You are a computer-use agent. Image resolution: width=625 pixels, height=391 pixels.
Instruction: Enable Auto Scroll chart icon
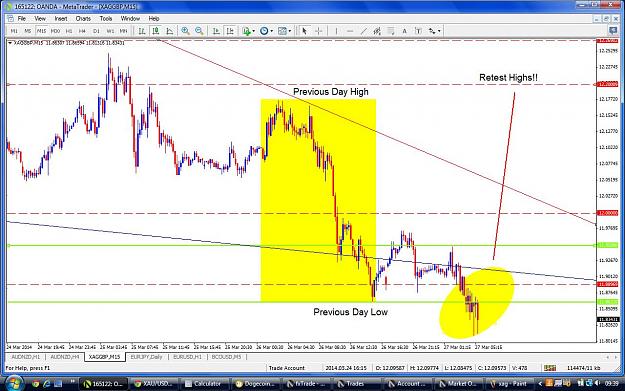[x=216, y=31]
